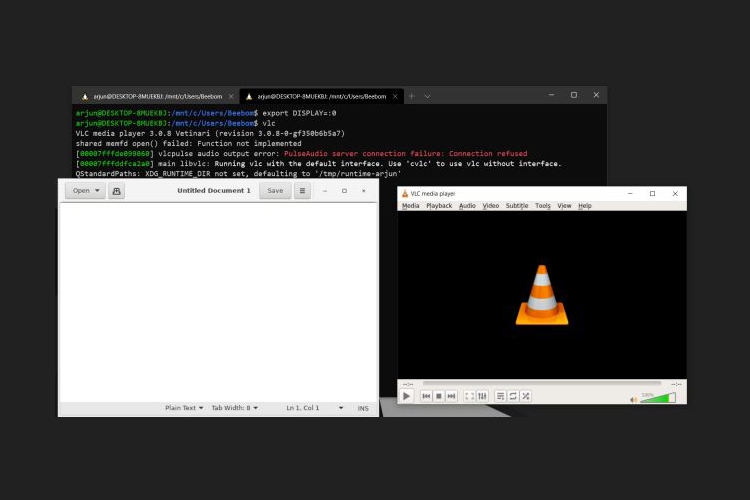This screenshot has width=750, height=500.
Task: Add a new terminal tab with plus
Action: click(x=411, y=96)
